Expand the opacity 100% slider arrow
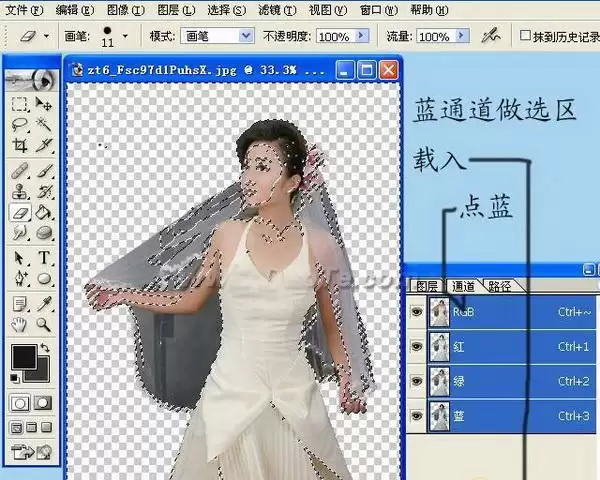600x480 pixels. tap(362, 36)
